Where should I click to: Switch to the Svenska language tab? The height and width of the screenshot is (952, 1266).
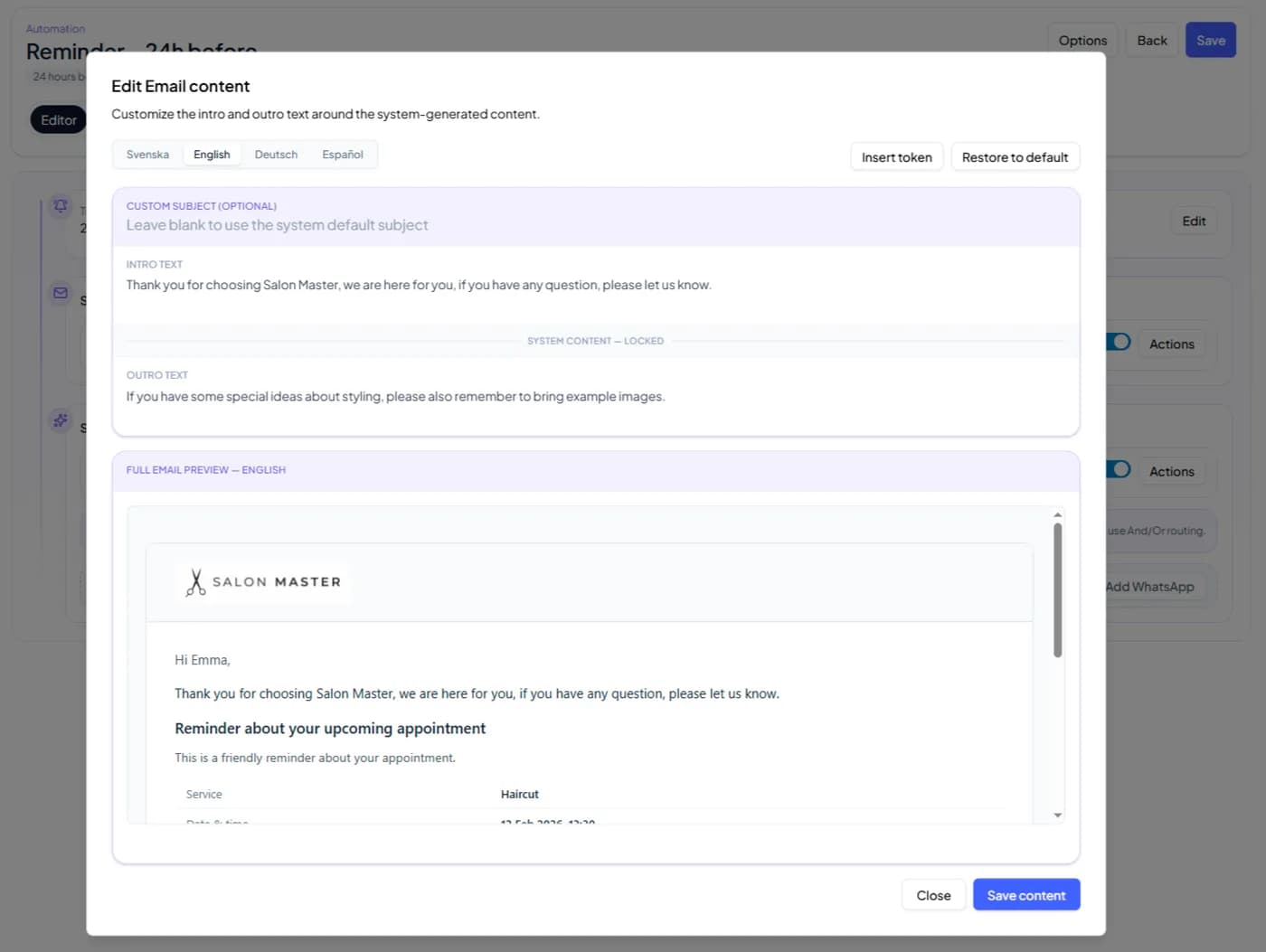147,154
